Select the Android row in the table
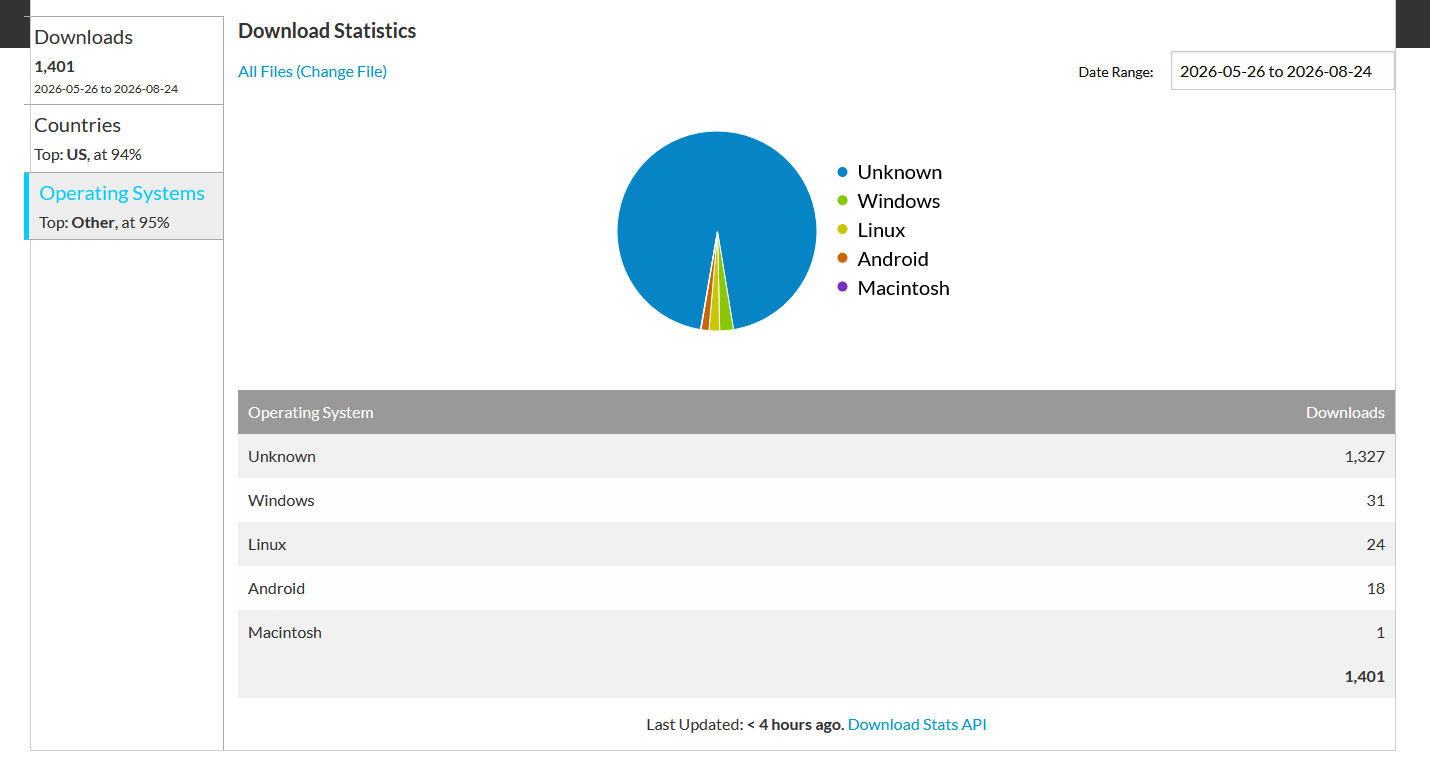The height and width of the screenshot is (760, 1430). coord(816,588)
